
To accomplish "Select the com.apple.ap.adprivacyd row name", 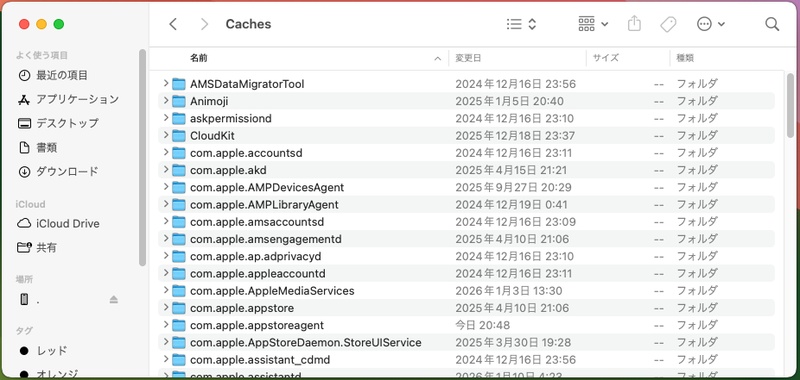I will [x=256, y=257].
